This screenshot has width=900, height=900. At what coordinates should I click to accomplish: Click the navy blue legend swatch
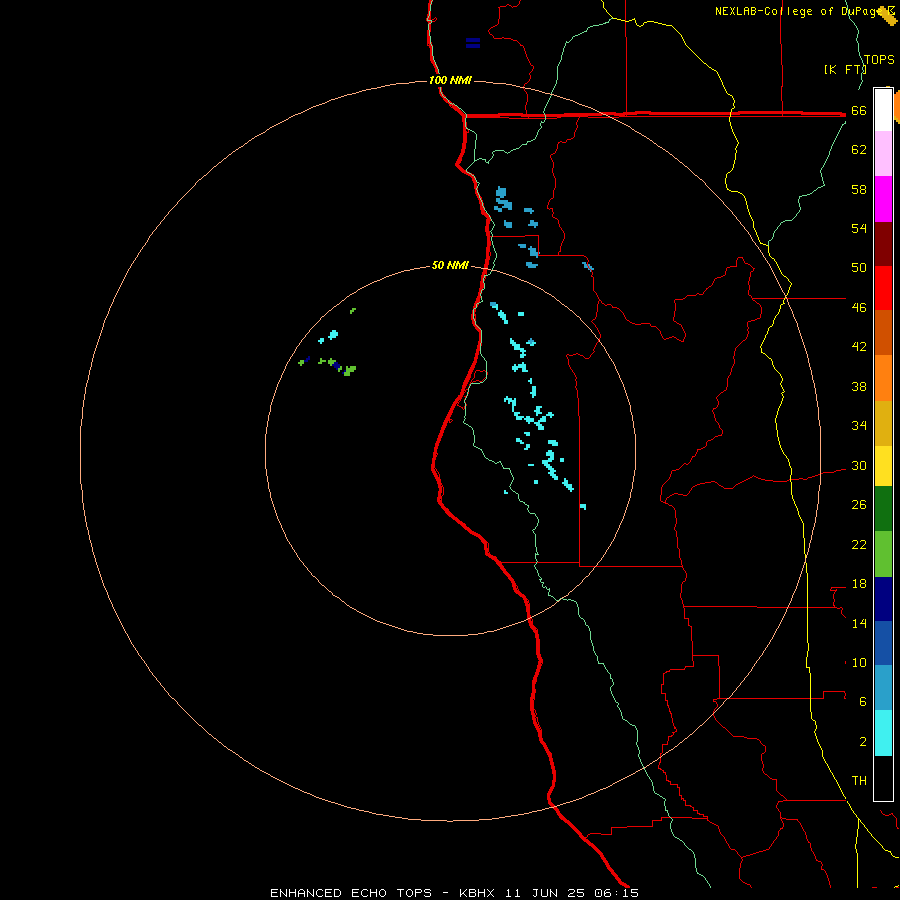click(x=883, y=599)
